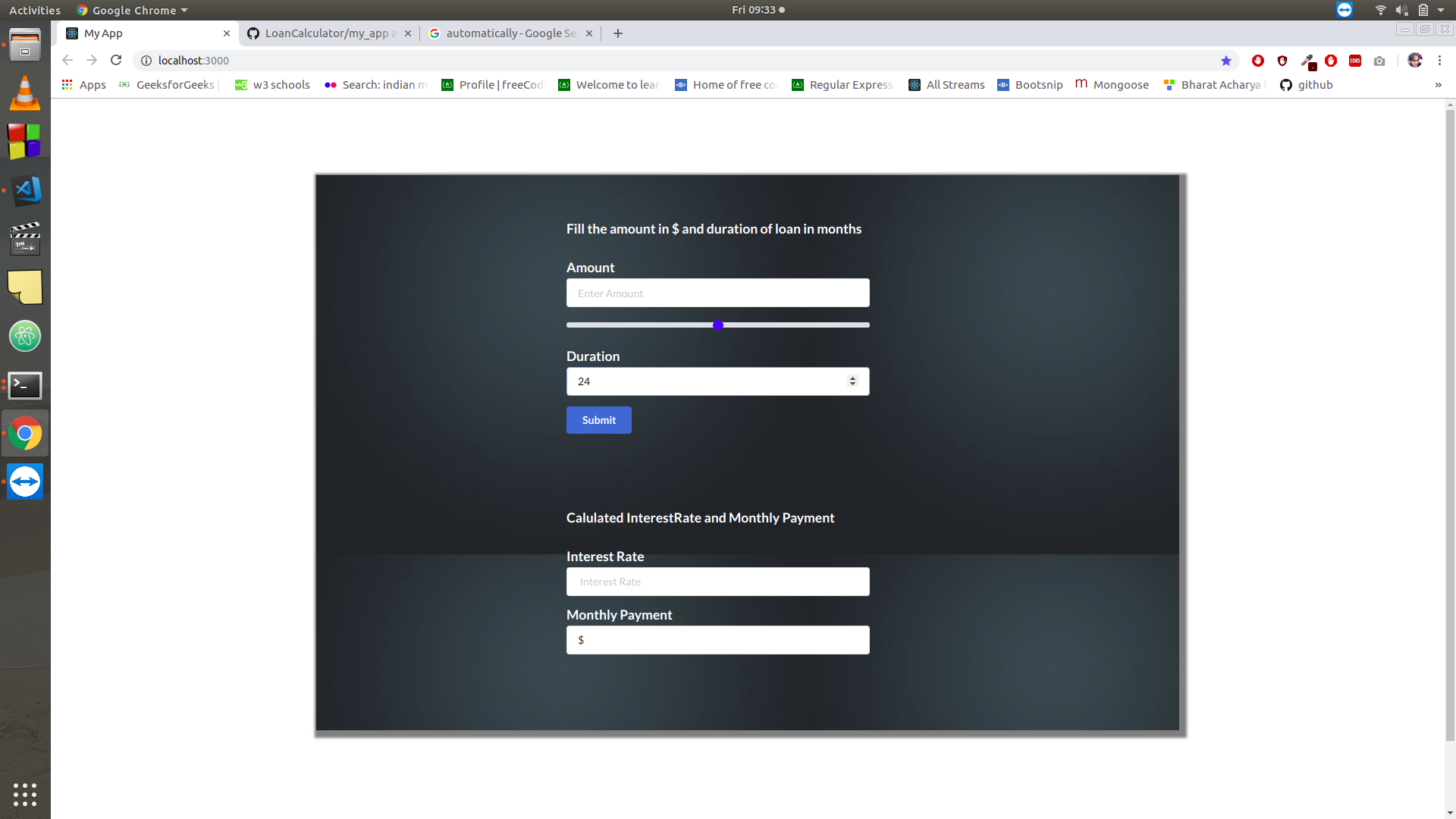Screen dimensions: 1456x819
Task: Launch VLC from the dock
Action: [25, 93]
